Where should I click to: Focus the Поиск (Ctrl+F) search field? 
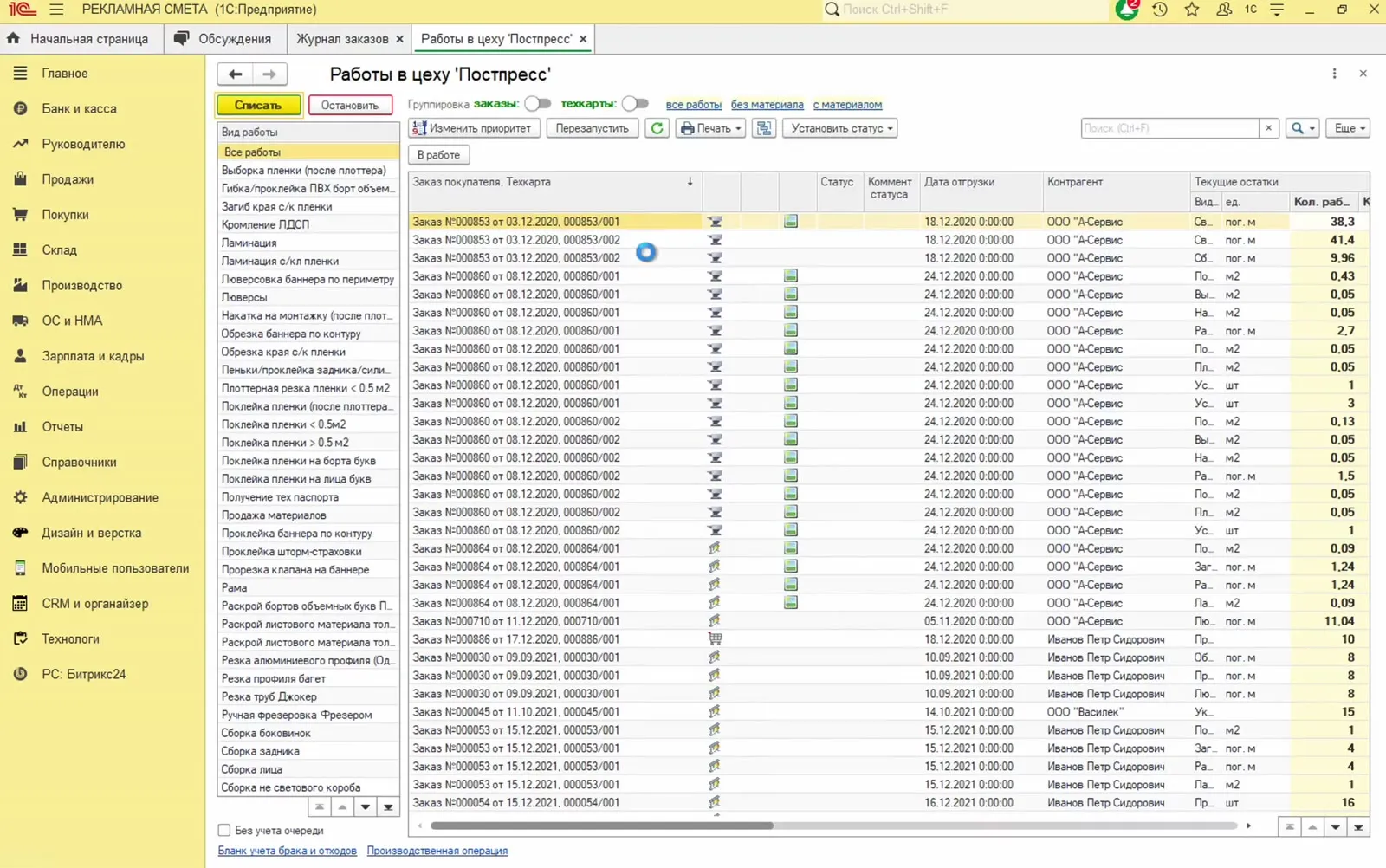pos(1169,128)
